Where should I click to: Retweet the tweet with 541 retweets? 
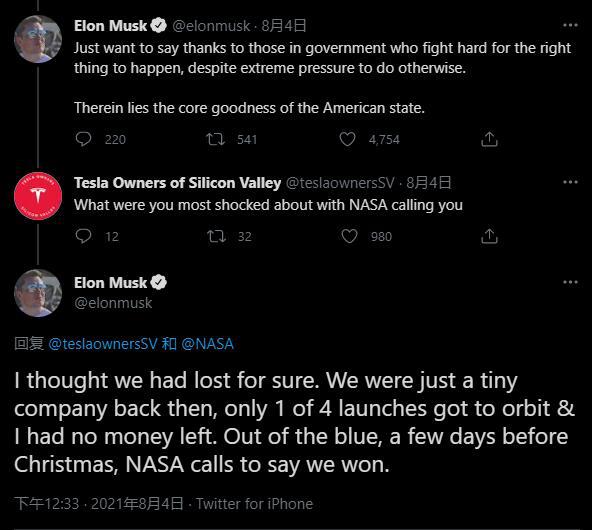[x=216, y=139]
